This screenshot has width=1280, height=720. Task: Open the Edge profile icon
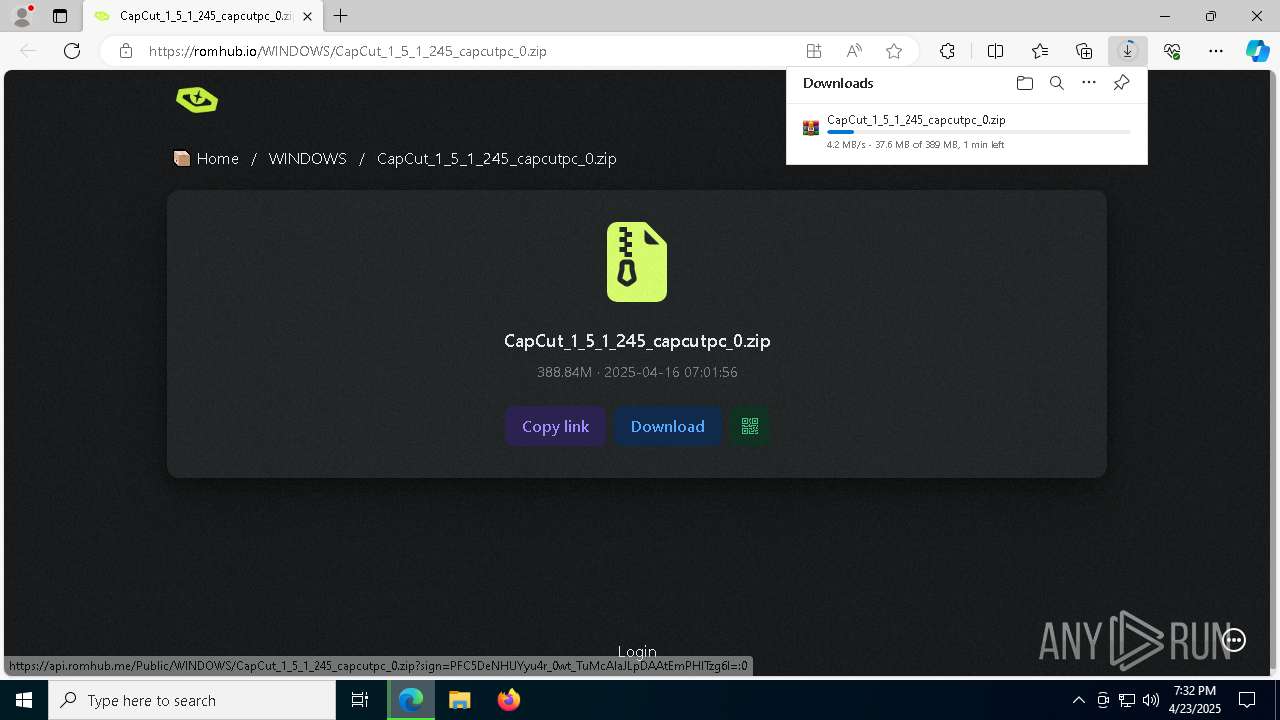coord(22,16)
